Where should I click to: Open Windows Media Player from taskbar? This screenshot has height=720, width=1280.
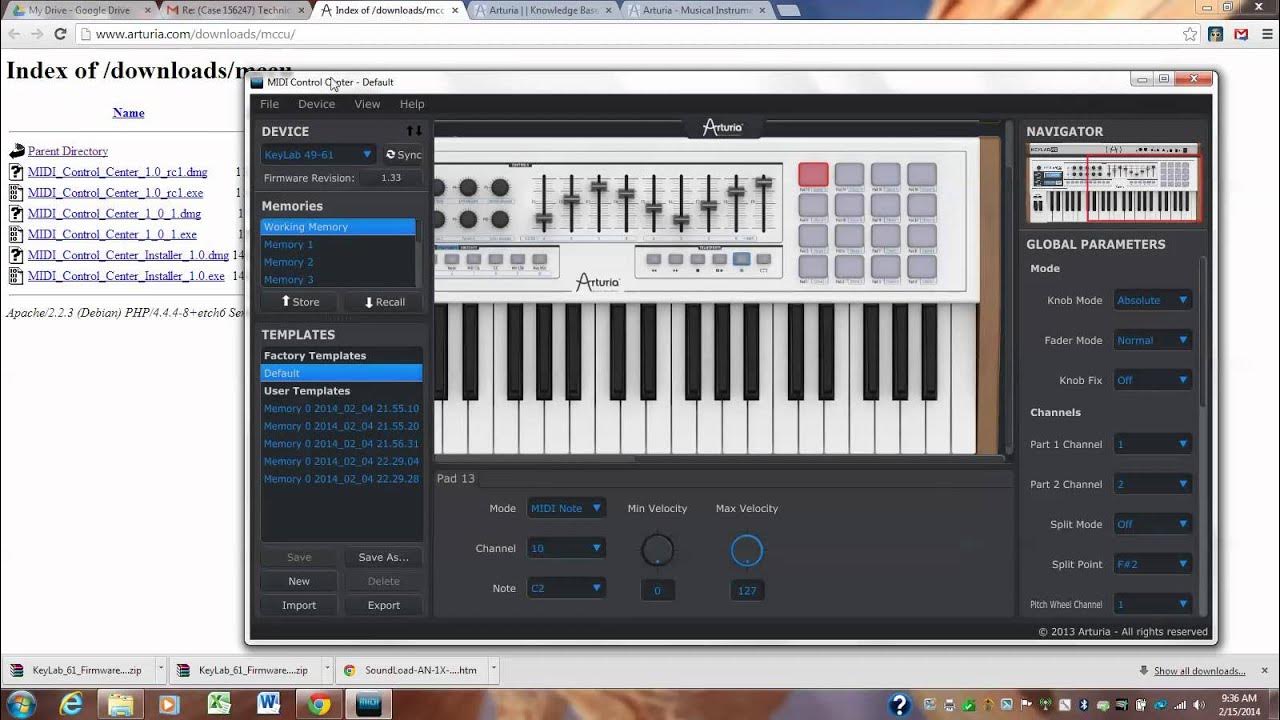169,704
